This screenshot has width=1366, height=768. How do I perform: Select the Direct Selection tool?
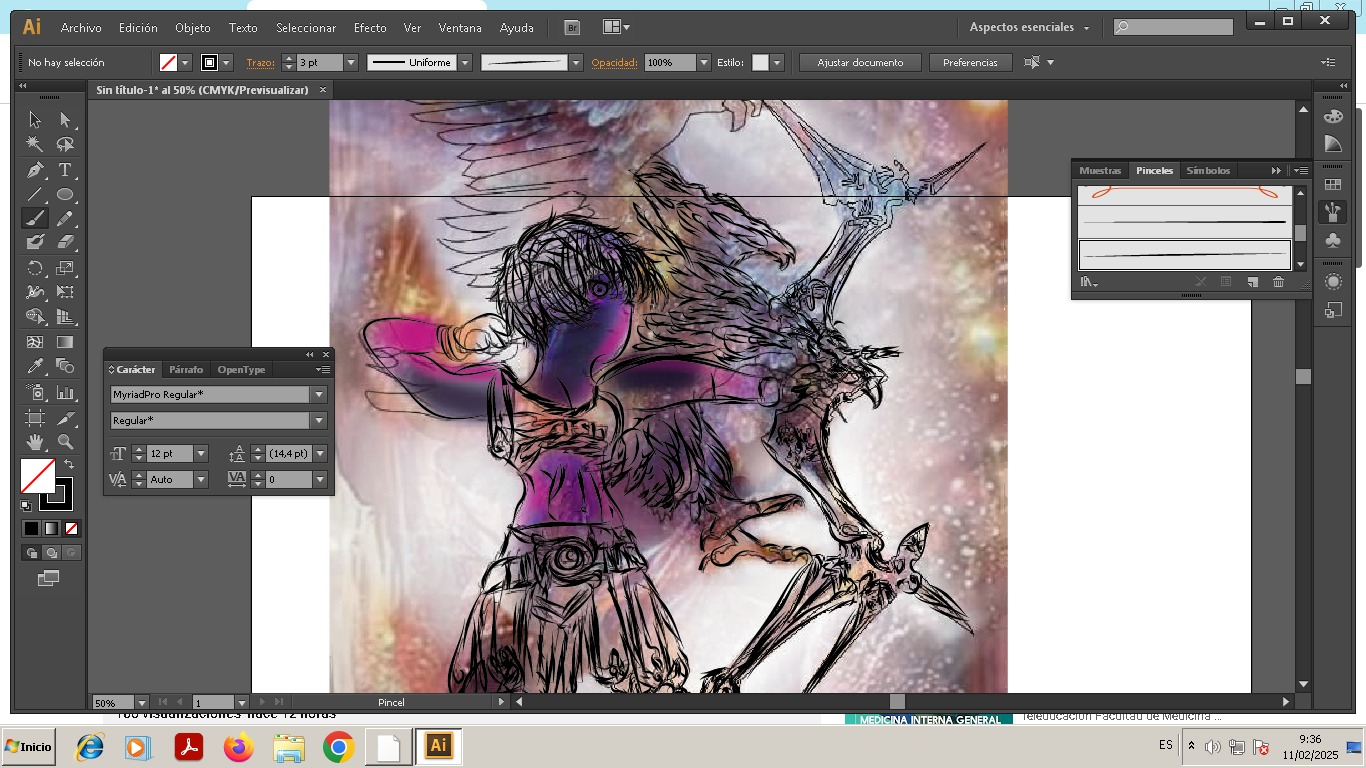coord(65,120)
